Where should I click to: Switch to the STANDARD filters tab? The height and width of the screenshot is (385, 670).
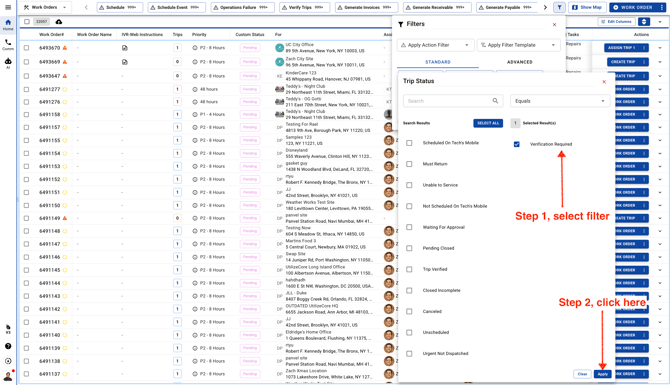pos(438,62)
